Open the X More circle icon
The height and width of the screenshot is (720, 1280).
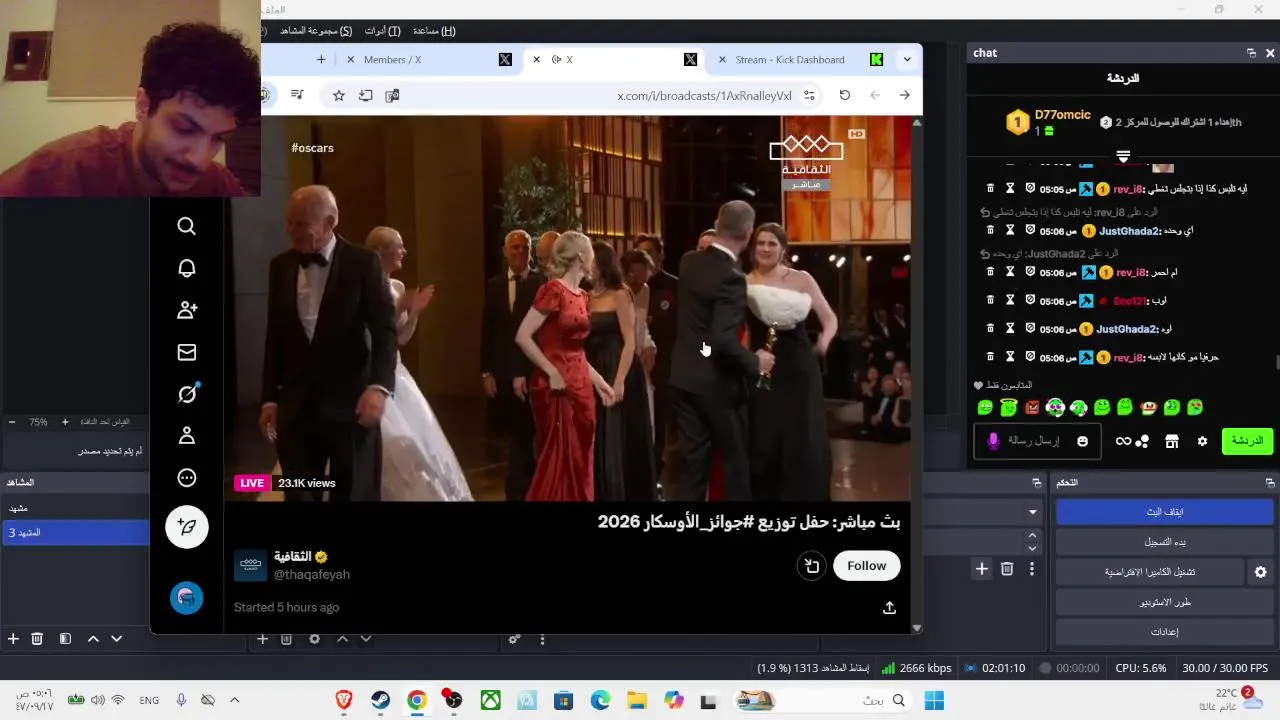coord(187,478)
